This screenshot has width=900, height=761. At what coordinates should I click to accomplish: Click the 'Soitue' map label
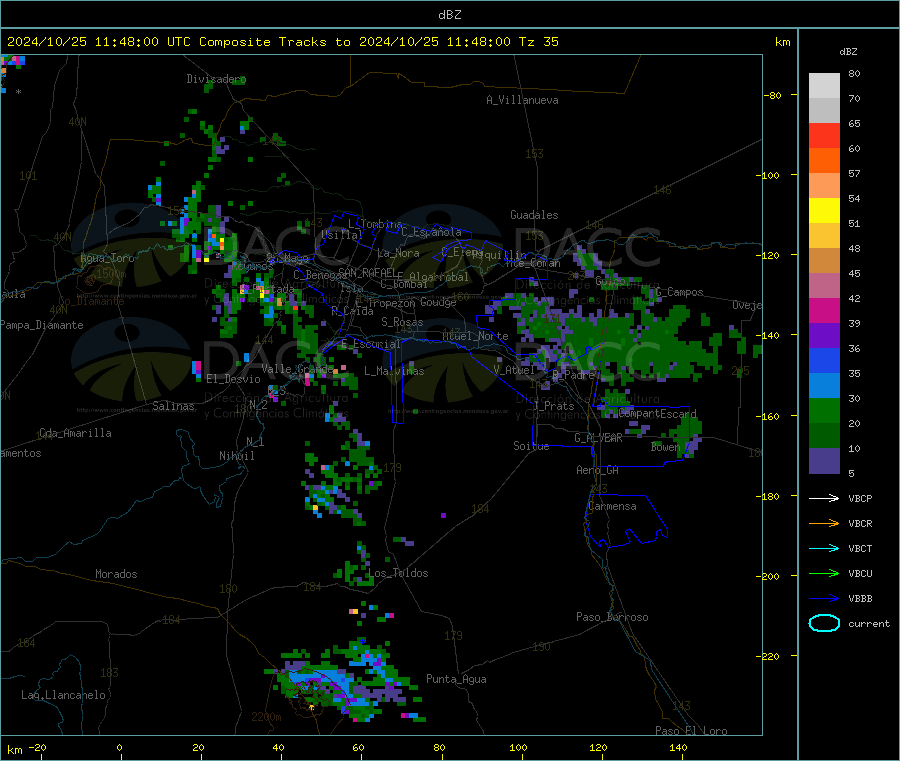[x=531, y=446]
